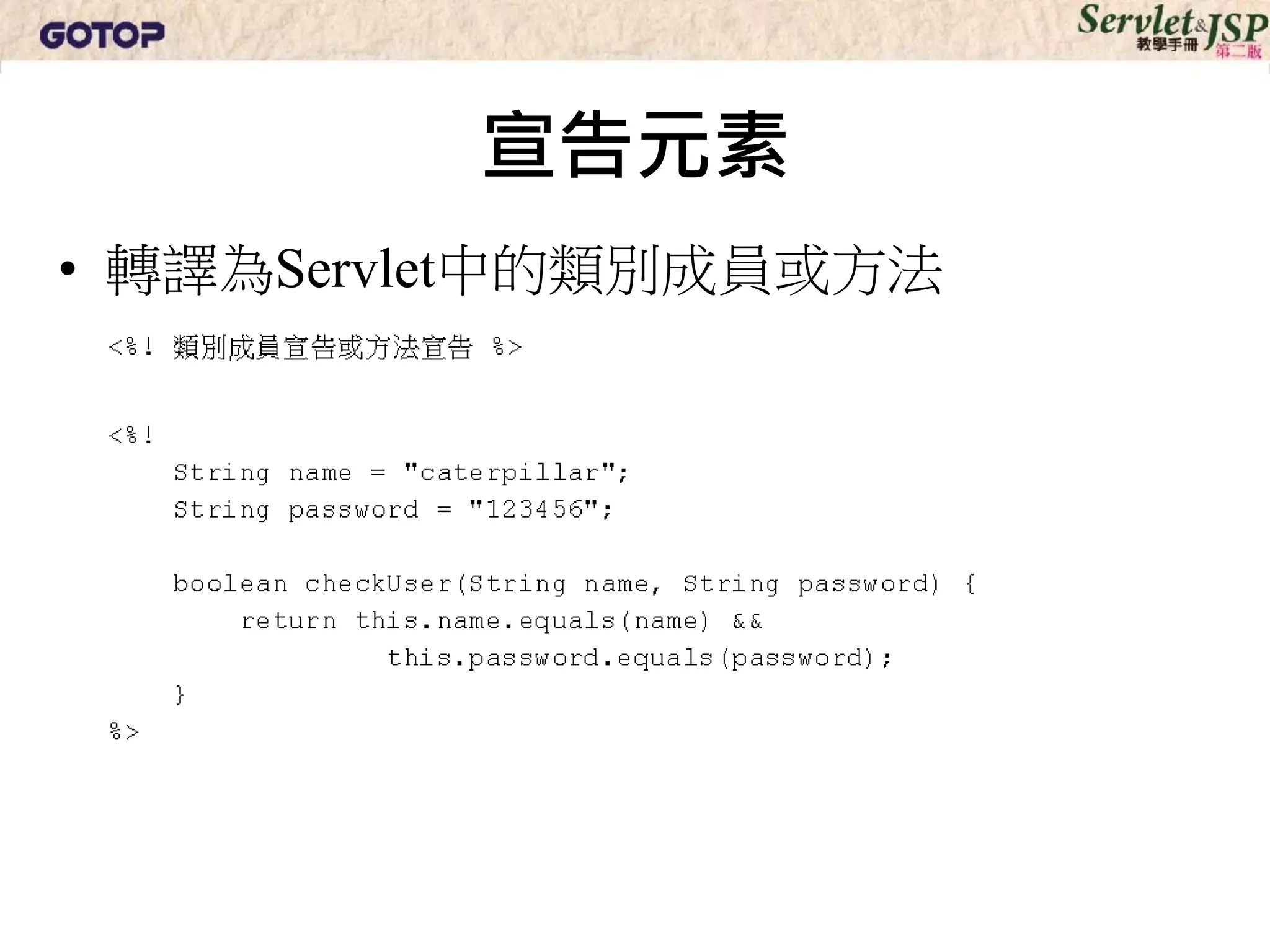
Task: Click the final closing %> tag
Action: 124,732
